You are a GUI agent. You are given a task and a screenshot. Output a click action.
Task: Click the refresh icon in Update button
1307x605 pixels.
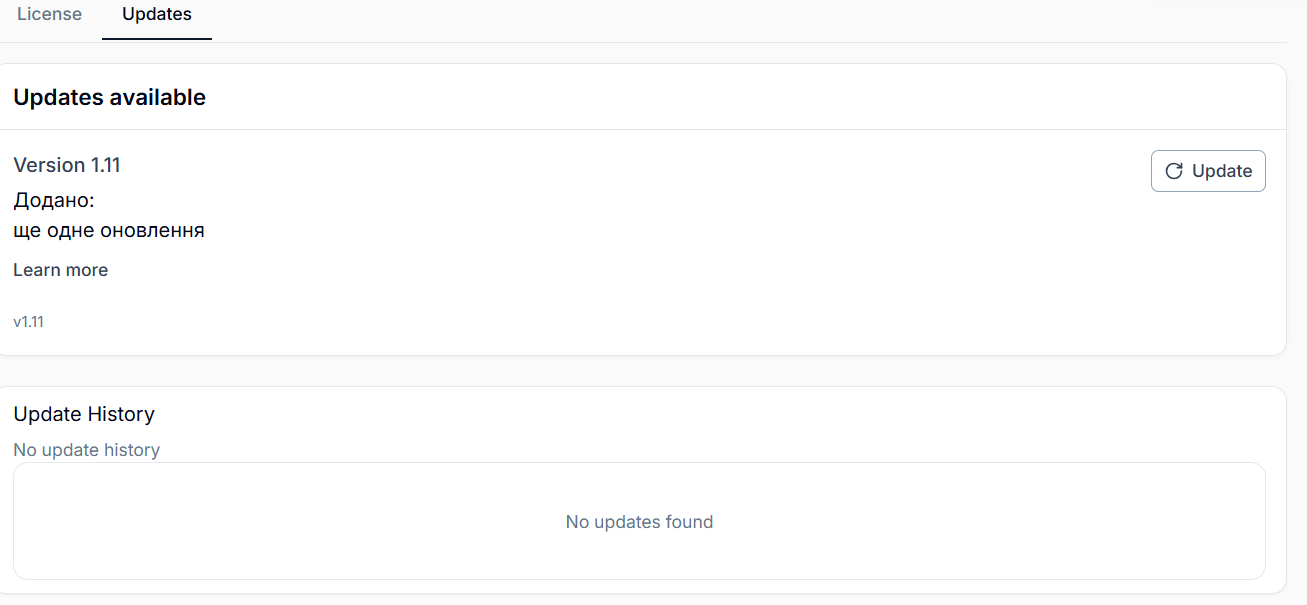pos(1174,171)
